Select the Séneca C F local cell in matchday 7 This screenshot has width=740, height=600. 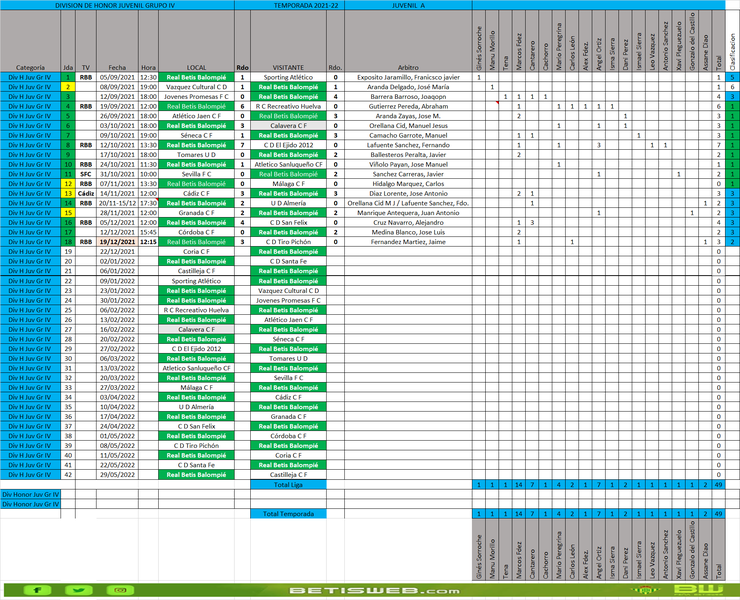click(196, 135)
